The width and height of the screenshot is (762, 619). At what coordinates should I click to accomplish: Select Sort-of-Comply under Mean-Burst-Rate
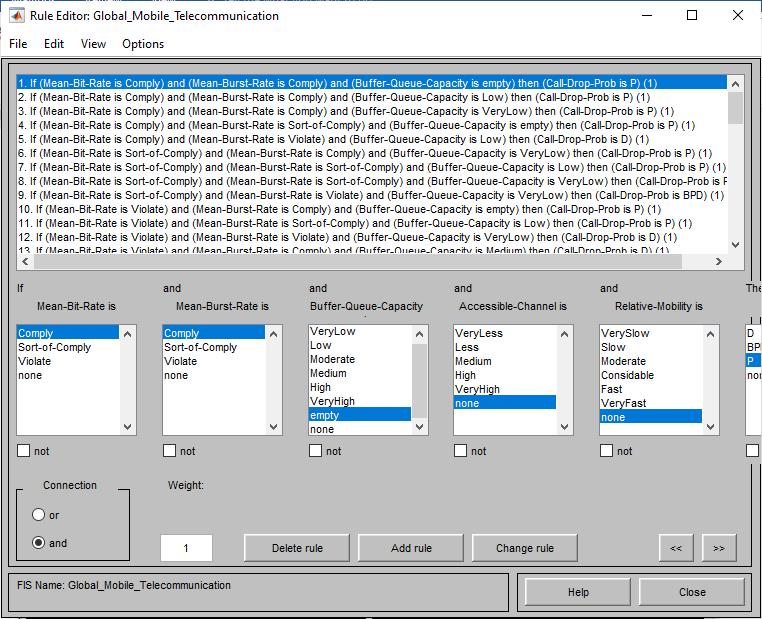pyautogui.click(x=214, y=347)
